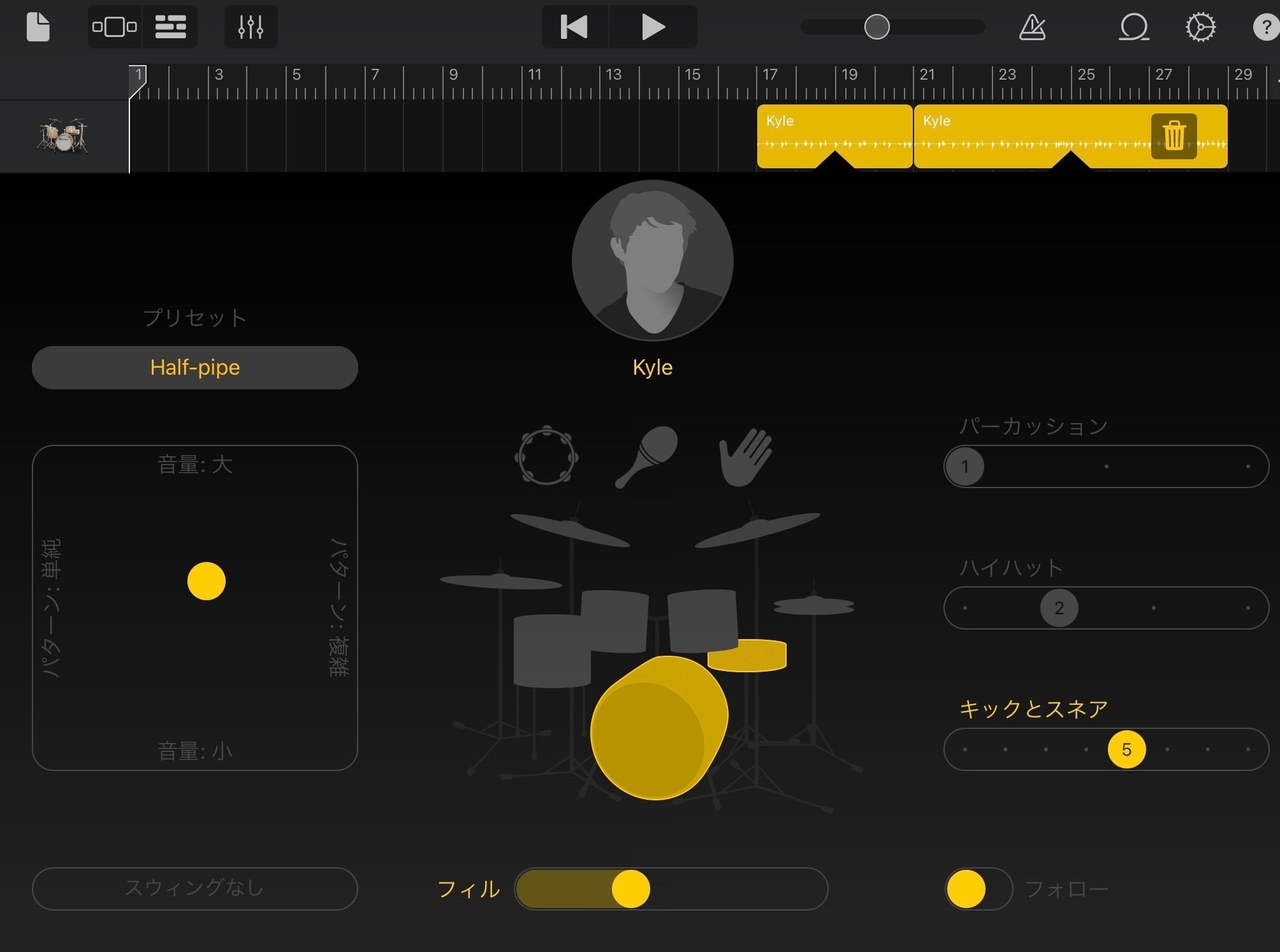Adjust the master volume slider knob
This screenshot has height=952, width=1280.
[876, 27]
